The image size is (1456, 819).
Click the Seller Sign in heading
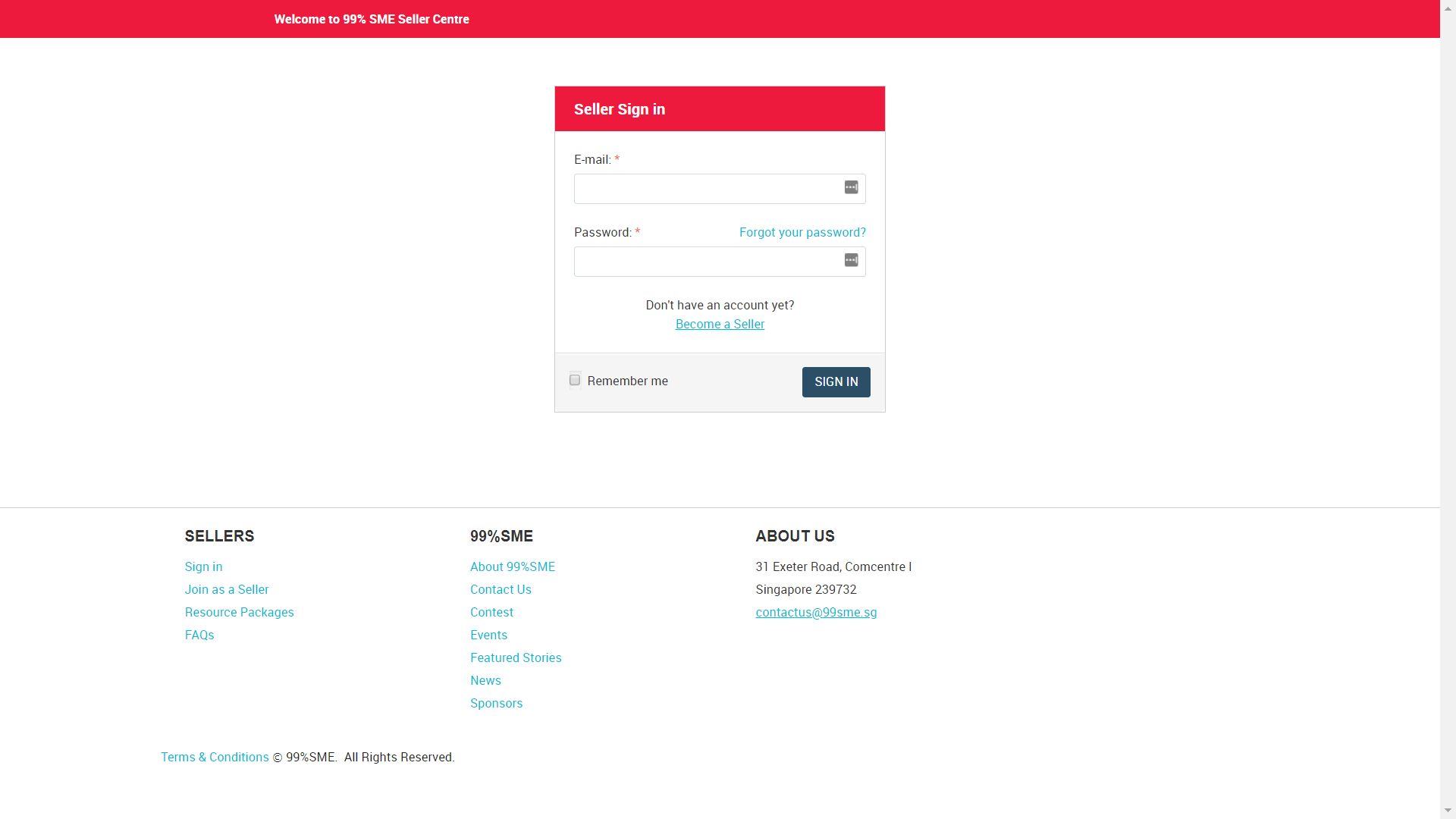point(619,109)
